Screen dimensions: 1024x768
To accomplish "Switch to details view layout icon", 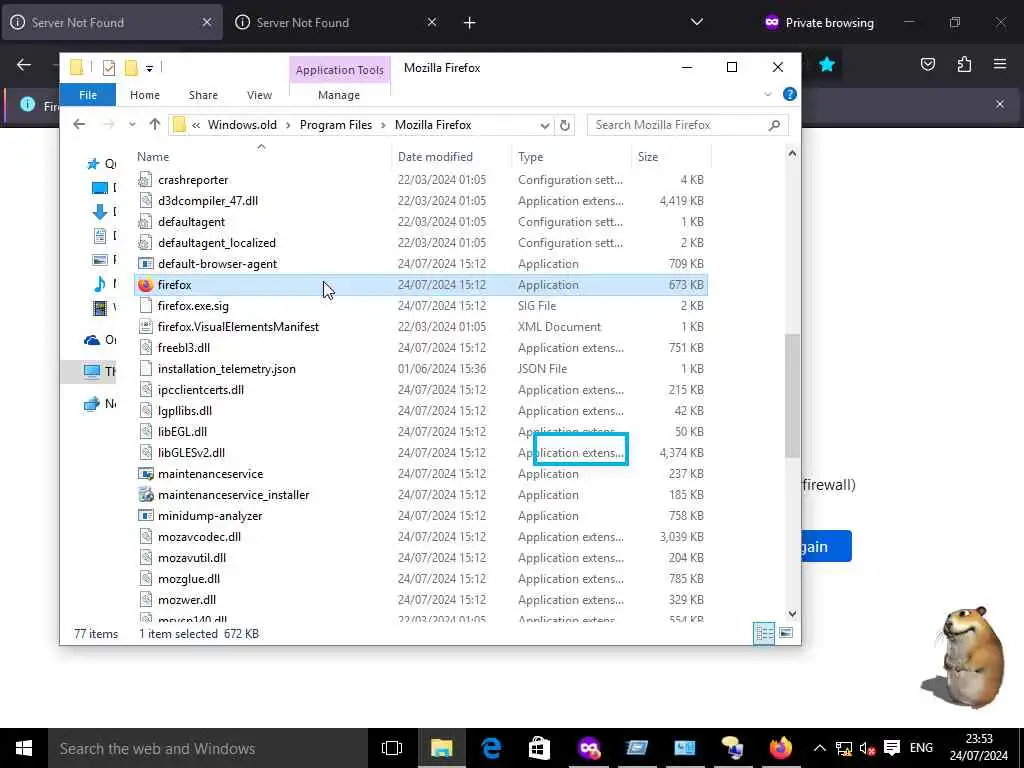I will pos(763,633).
